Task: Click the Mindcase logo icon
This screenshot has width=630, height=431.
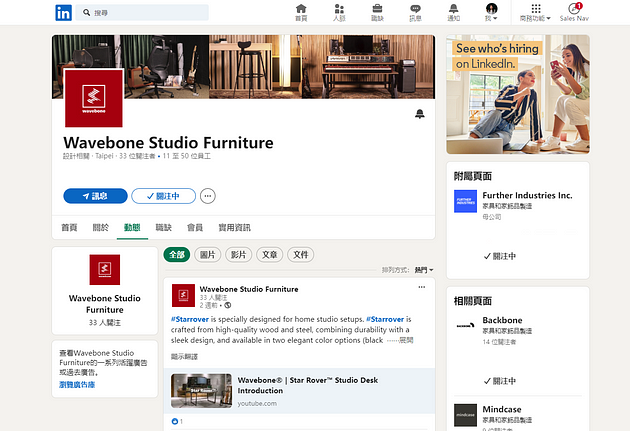Action: pos(465,415)
